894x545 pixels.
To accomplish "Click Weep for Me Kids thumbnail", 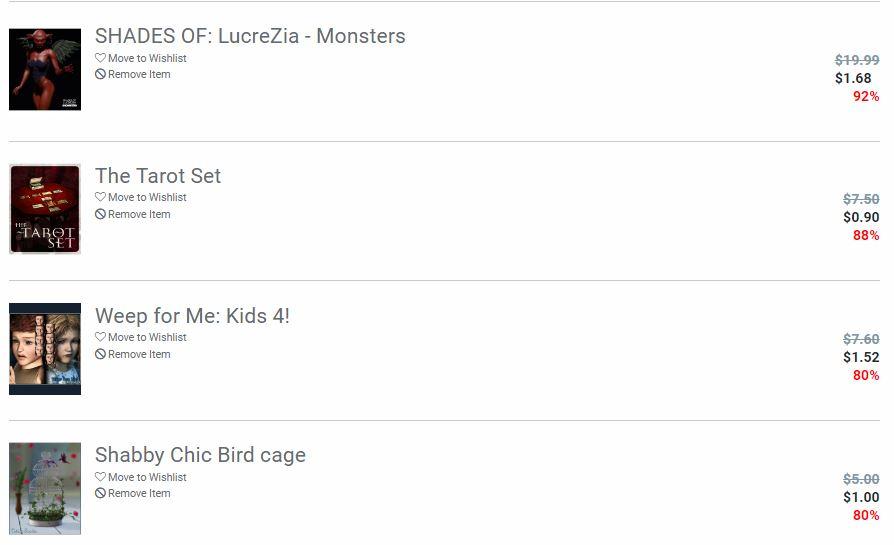I will (45, 349).
